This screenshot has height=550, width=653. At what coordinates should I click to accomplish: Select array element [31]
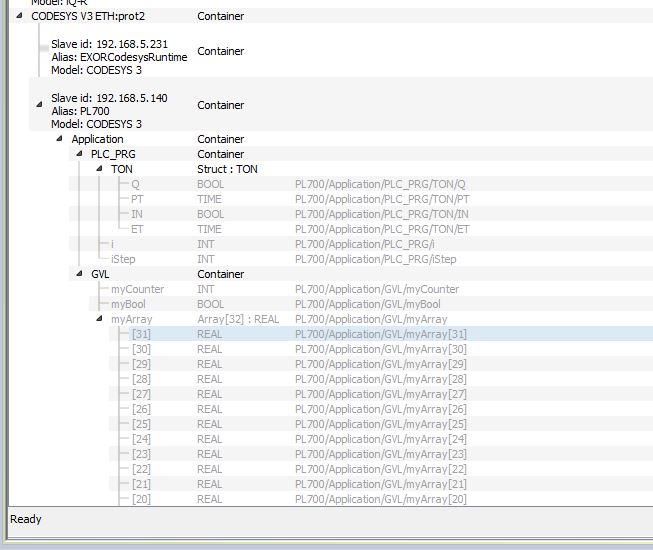coord(141,334)
